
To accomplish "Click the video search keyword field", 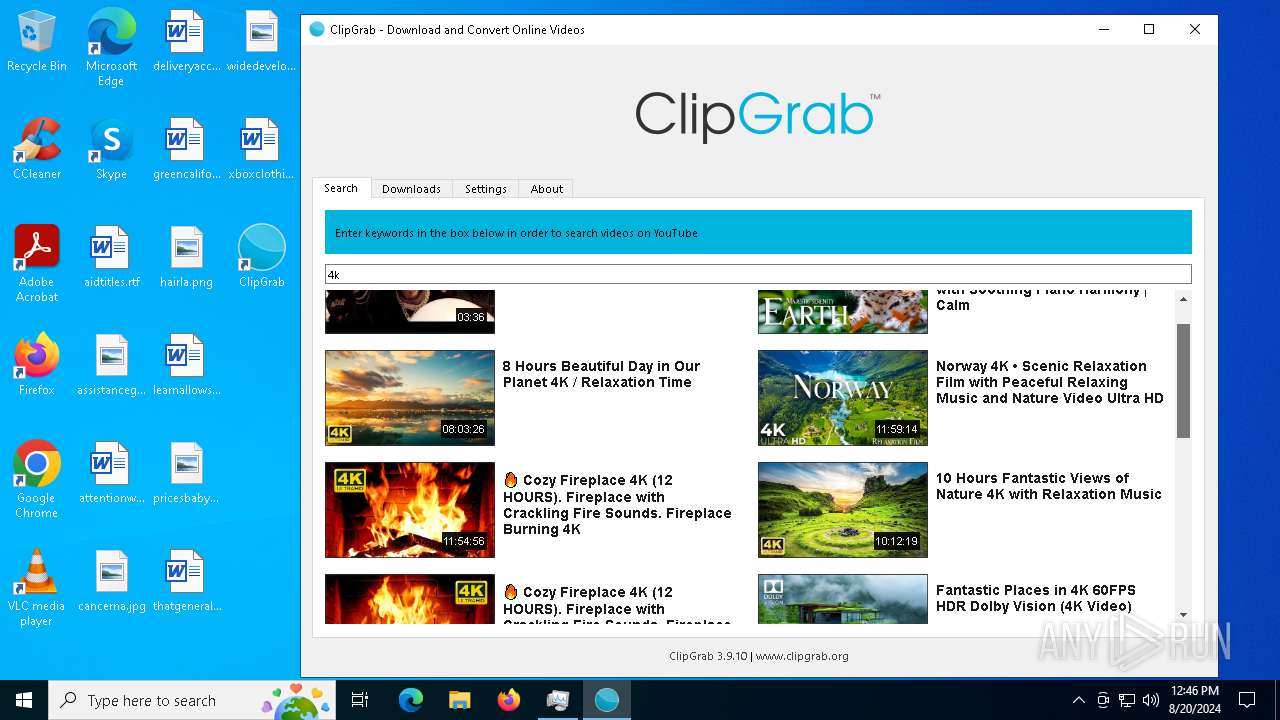I will coord(758,274).
